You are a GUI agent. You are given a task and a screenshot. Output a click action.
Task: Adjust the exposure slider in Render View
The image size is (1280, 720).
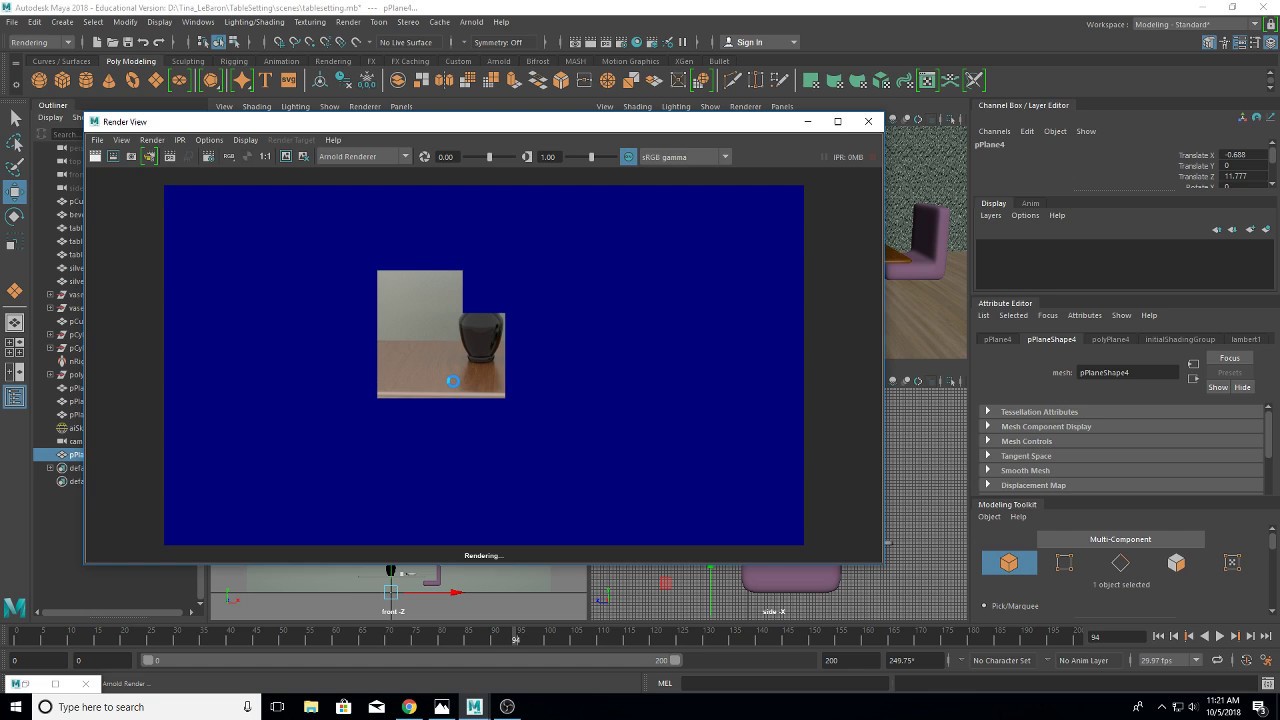(489, 156)
